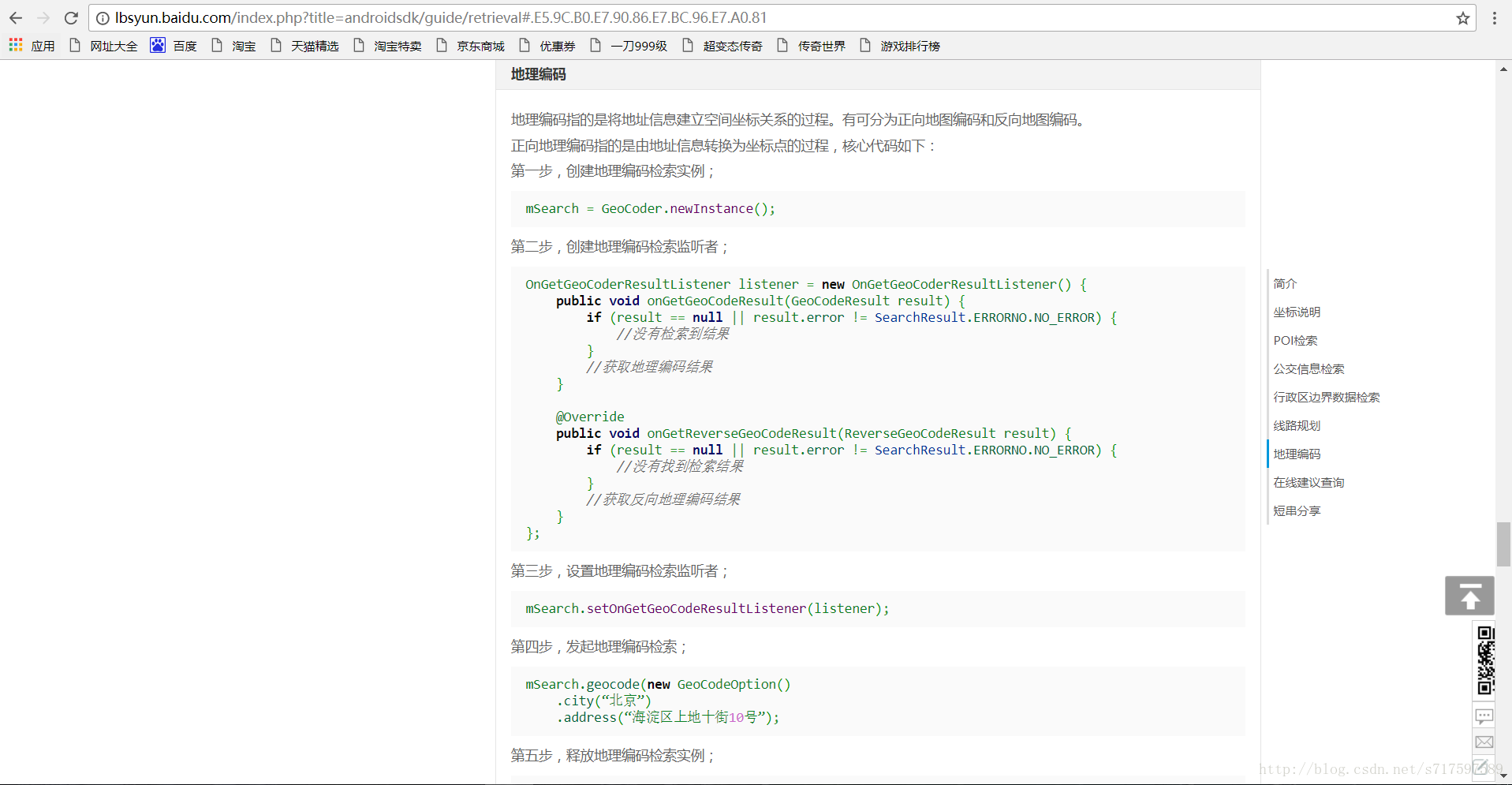Jump to 短串分享 section in sidebar
Image resolution: width=1512 pixels, height=785 pixels.
click(1297, 510)
